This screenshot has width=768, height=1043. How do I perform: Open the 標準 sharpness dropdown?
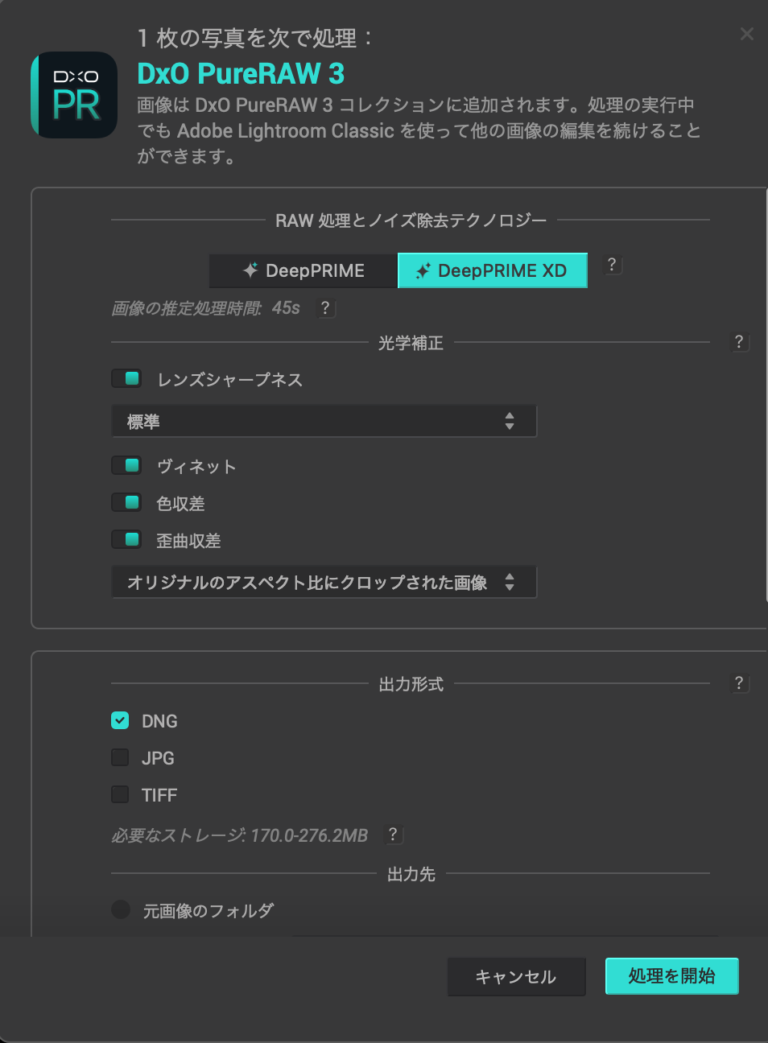pyautogui.click(x=324, y=420)
